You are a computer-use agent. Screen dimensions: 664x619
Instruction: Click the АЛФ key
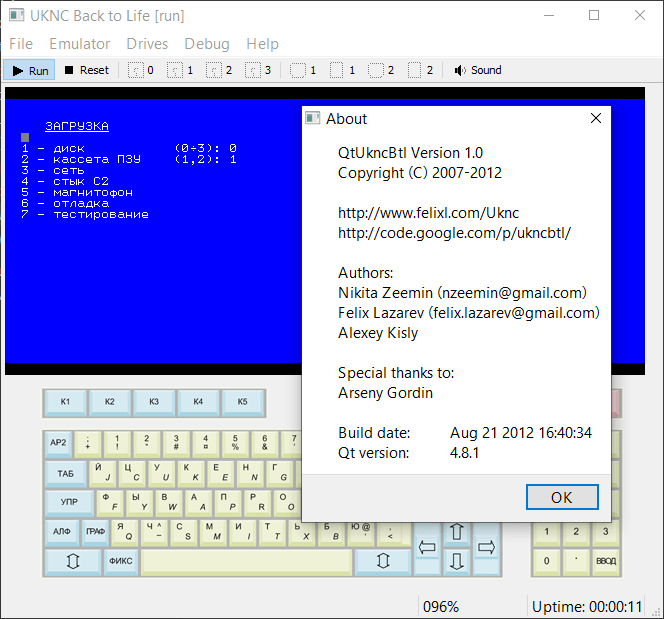62,532
